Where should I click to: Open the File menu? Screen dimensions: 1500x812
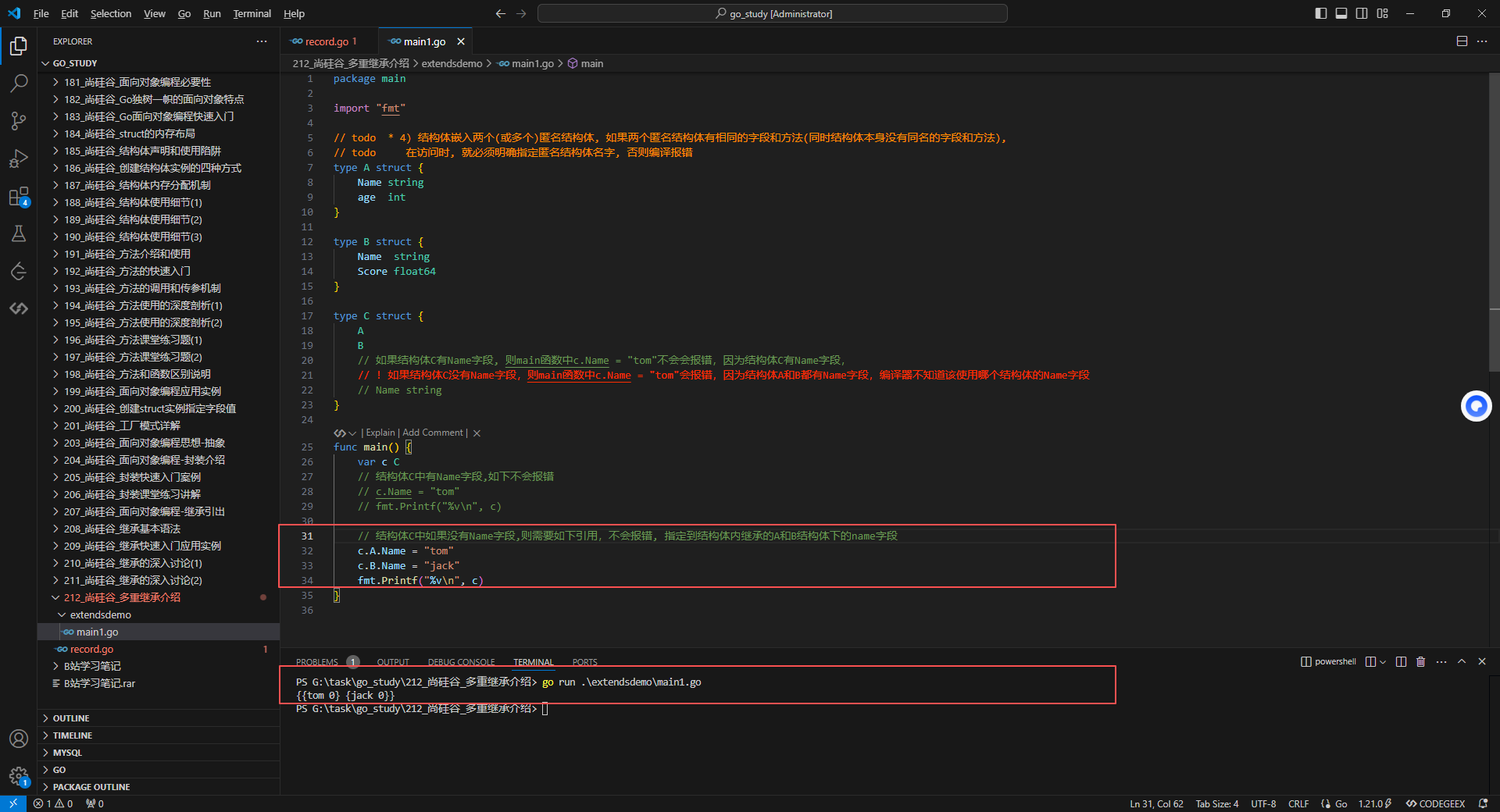(x=41, y=13)
